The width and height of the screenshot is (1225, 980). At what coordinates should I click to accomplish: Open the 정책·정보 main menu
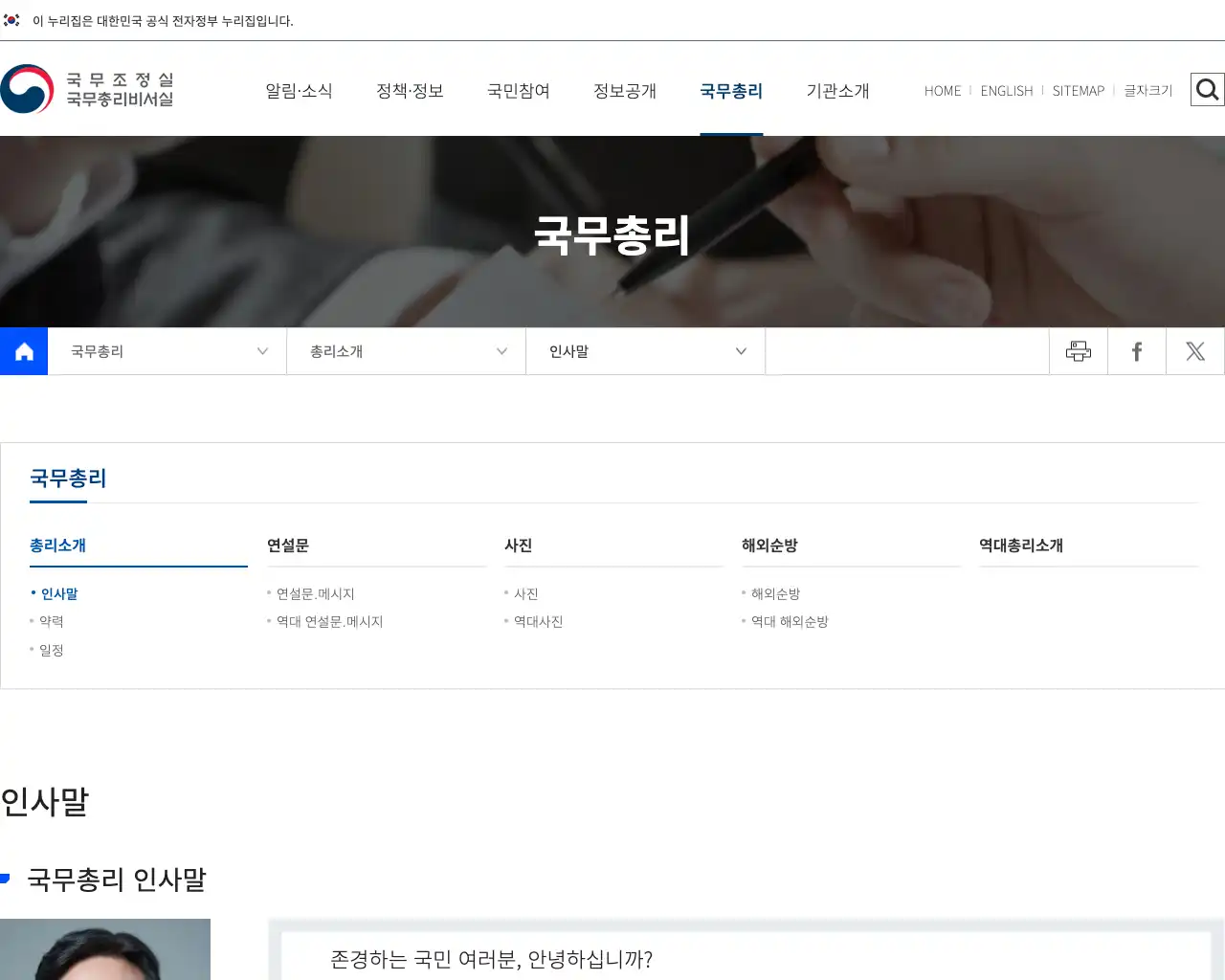click(x=410, y=91)
